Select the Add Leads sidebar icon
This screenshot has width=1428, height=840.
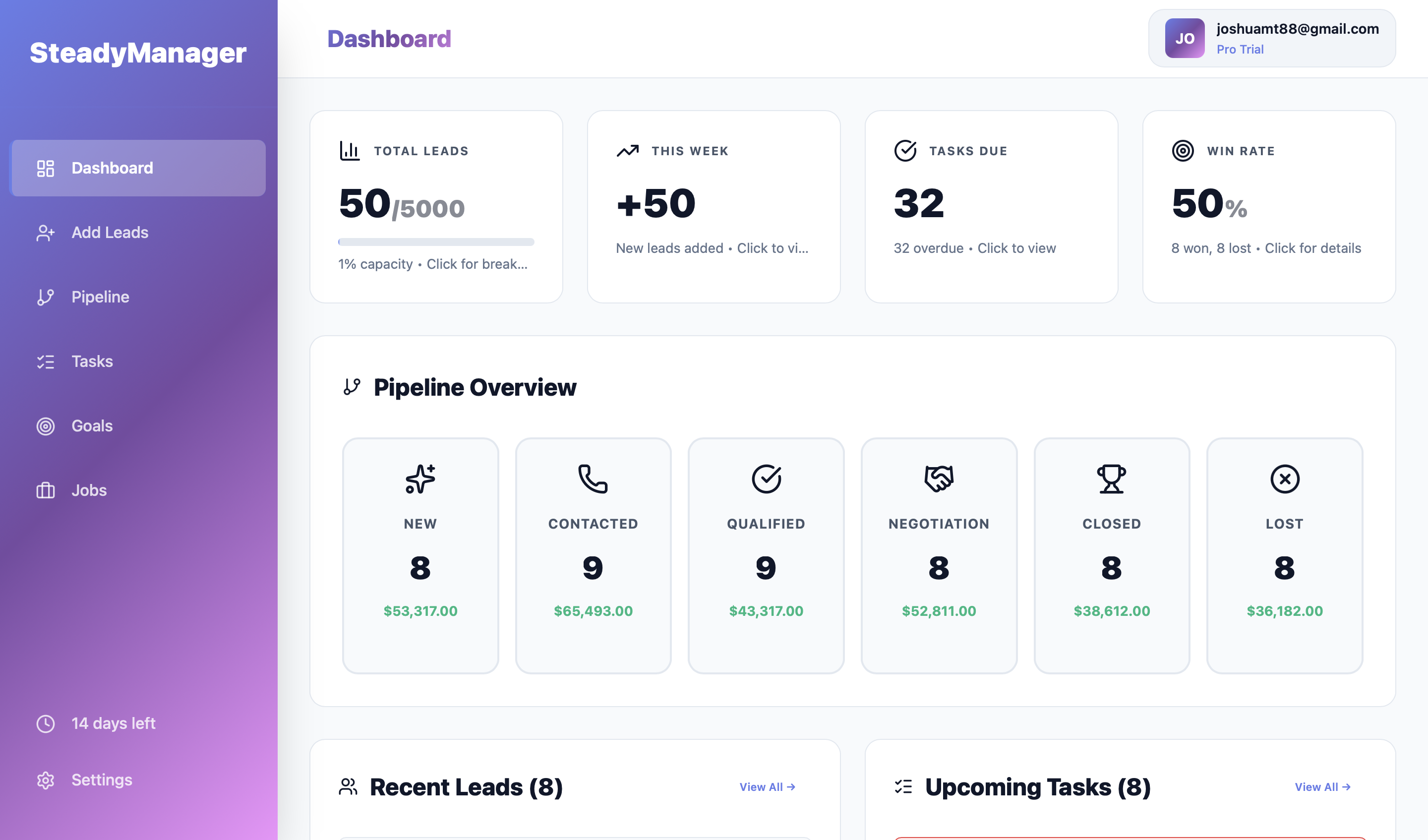pos(45,233)
